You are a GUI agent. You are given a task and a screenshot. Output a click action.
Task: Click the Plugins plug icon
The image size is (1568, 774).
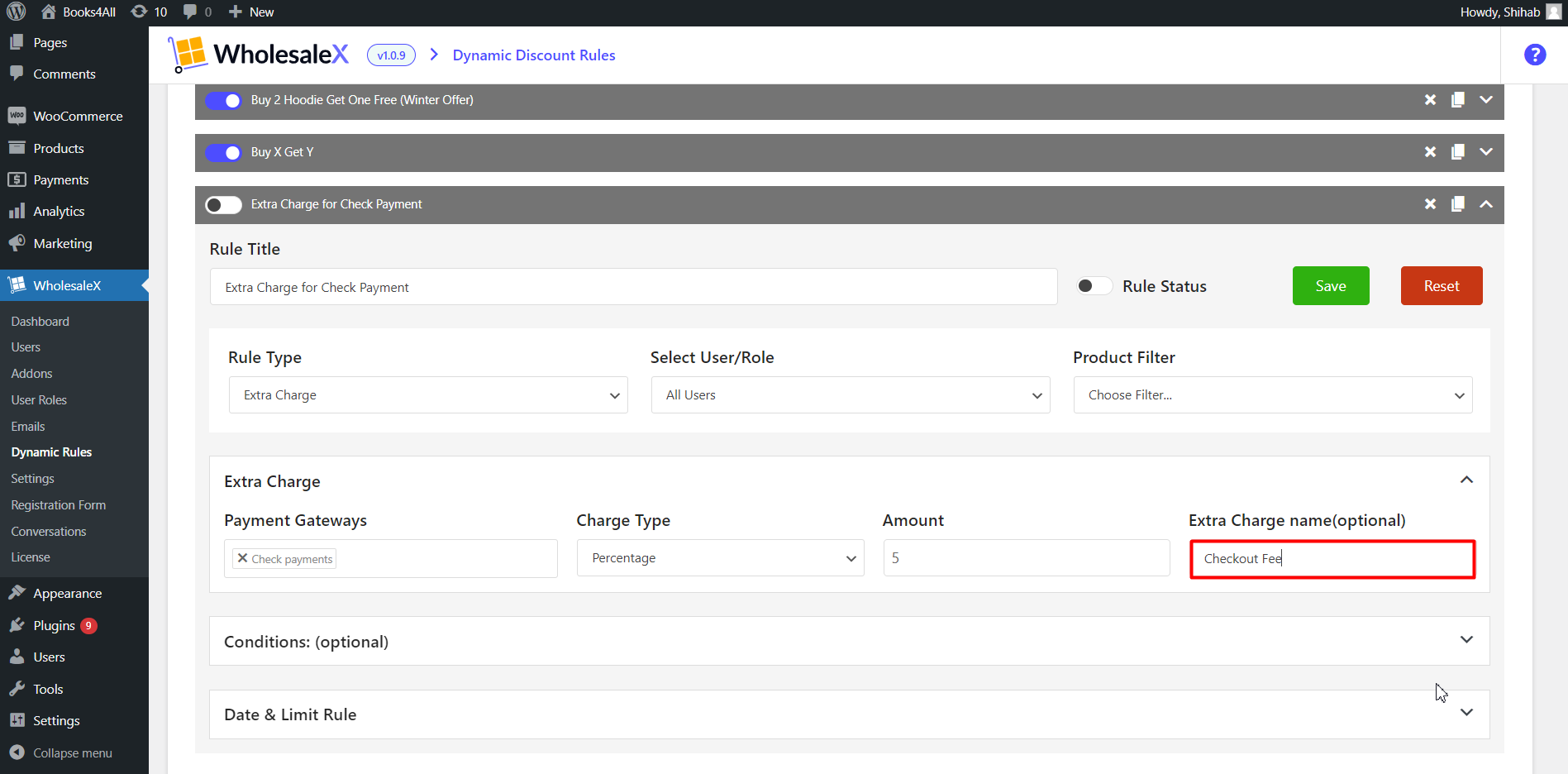pos(17,625)
